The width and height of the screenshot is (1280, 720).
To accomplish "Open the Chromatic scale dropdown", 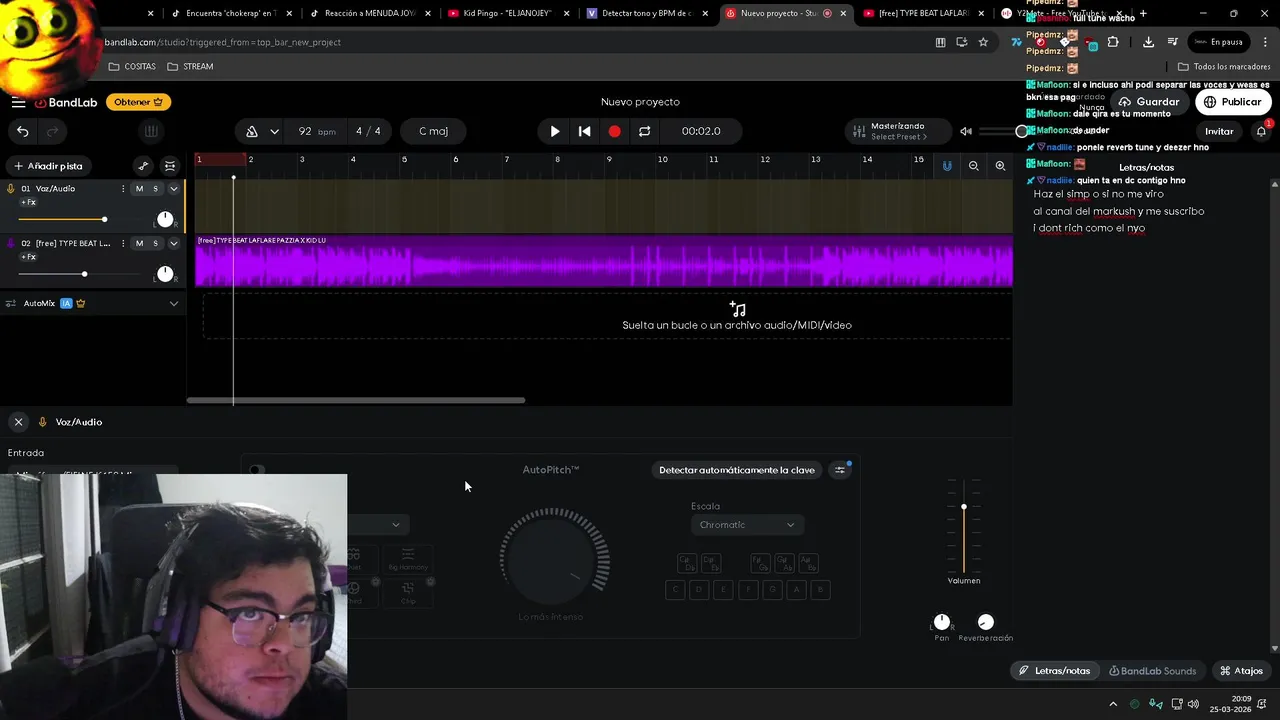I will (x=747, y=525).
